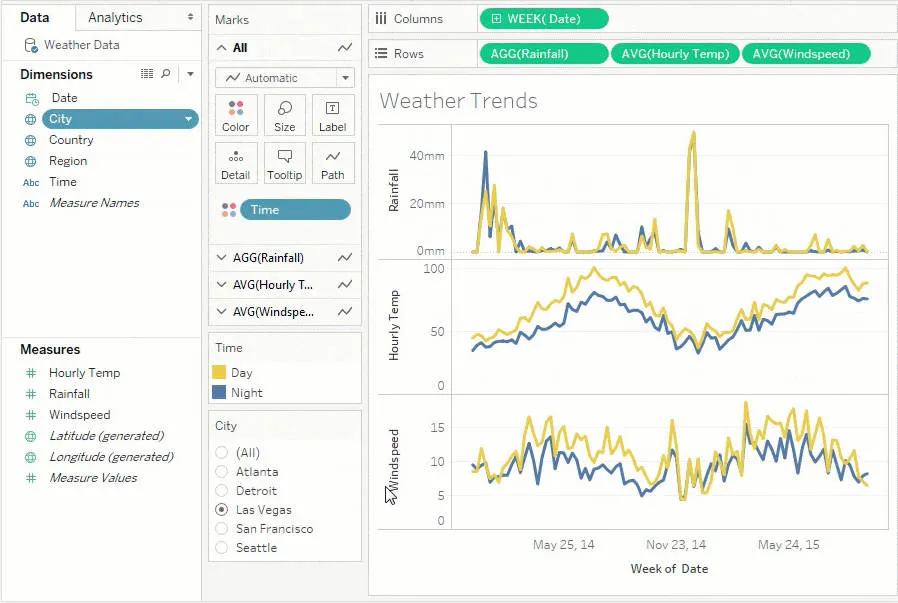Click the Week of Date axis title
The image size is (898, 603).
pyautogui.click(x=669, y=569)
